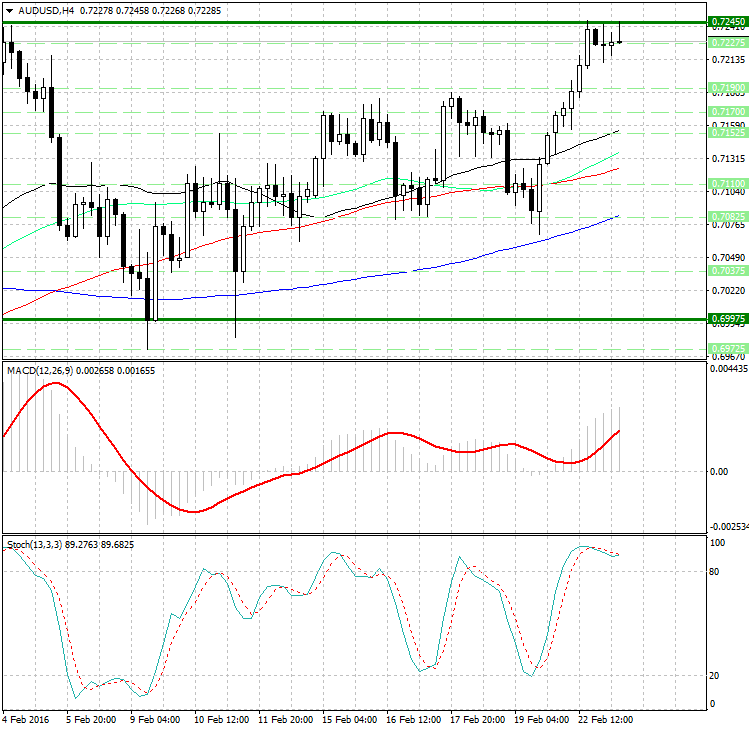
Task: Click the black triangle beside AUDUSD,H4
Action: point(9,11)
